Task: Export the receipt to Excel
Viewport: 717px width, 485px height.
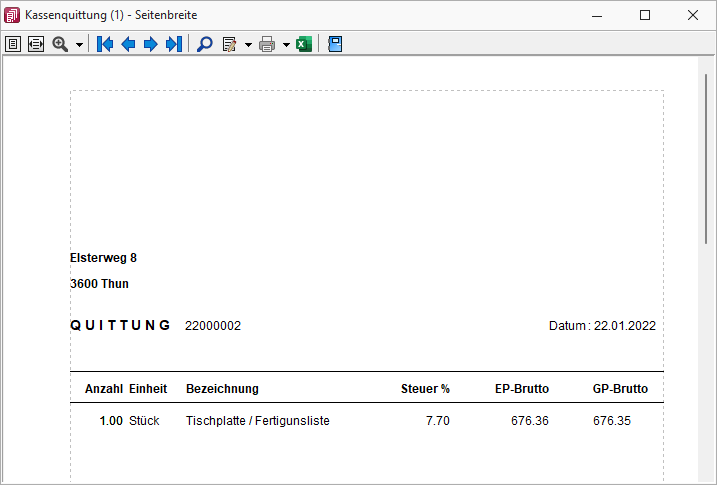Action: pos(304,44)
